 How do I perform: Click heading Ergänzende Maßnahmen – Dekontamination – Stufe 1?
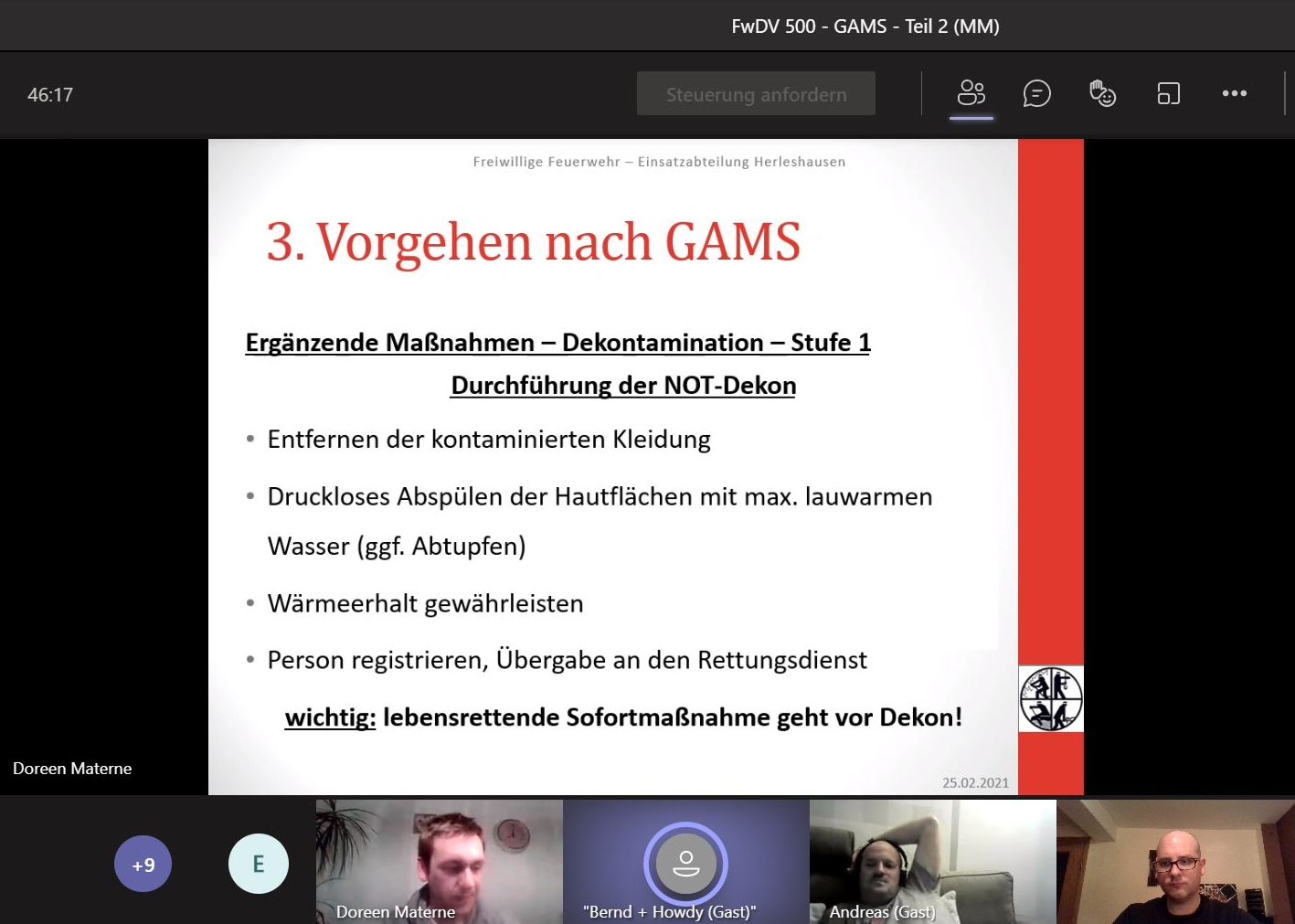point(557,343)
